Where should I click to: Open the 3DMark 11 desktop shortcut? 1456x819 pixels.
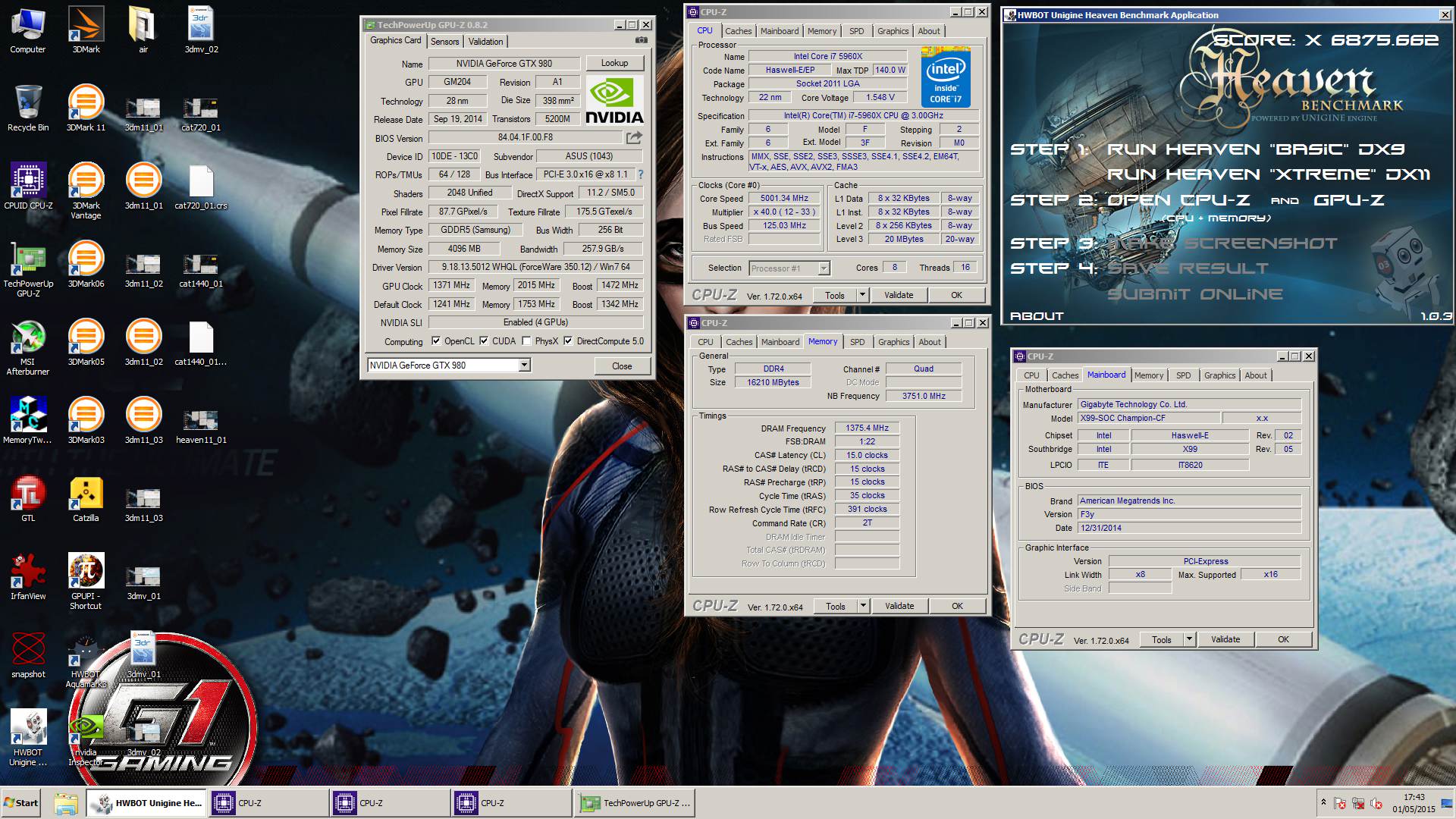point(86,108)
